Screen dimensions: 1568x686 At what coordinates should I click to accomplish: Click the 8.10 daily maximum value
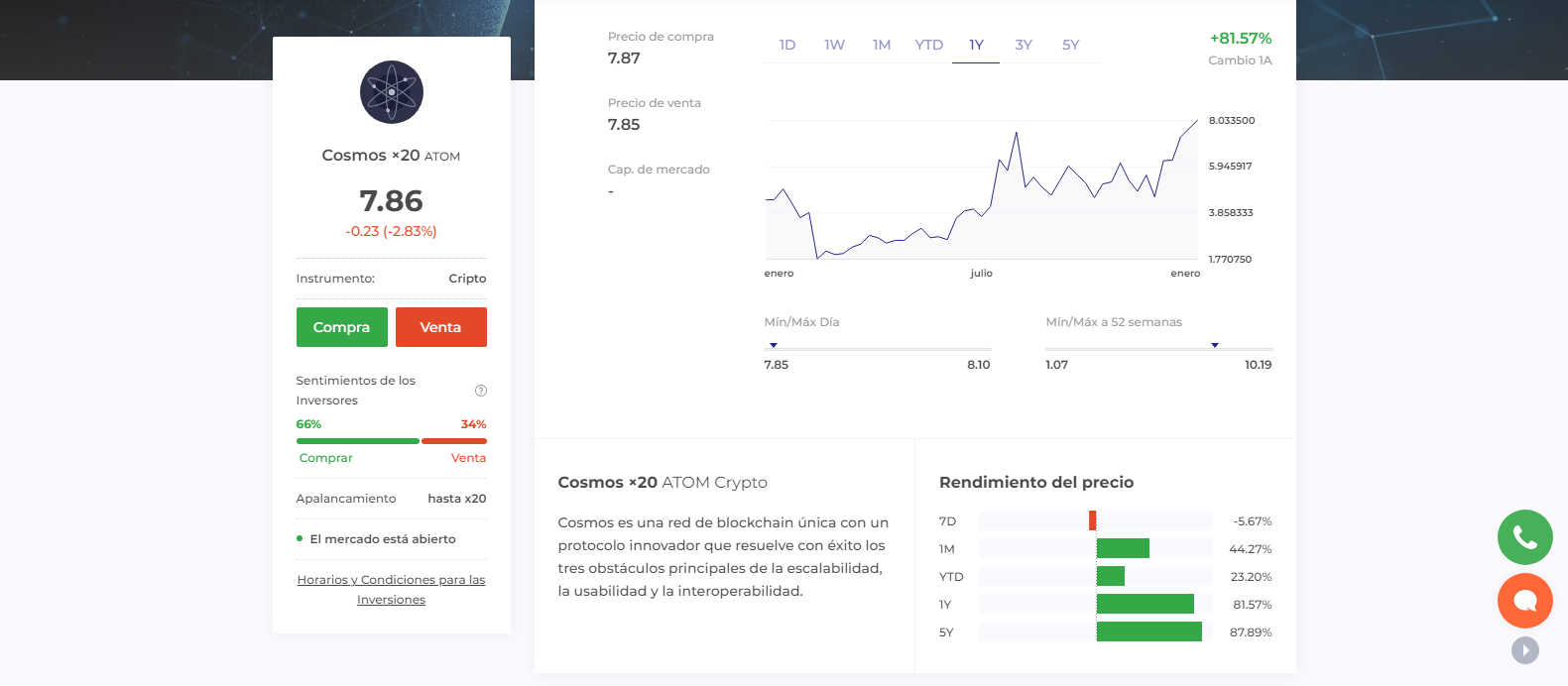coord(979,365)
